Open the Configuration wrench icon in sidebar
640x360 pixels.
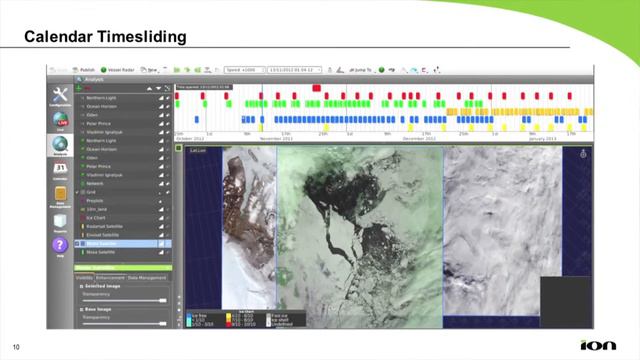[x=60, y=95]
